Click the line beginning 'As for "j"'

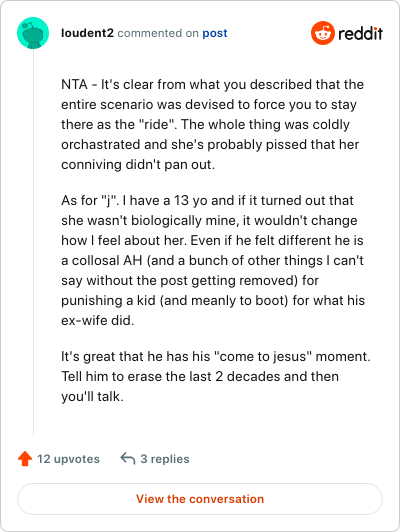tap(207, 201)
